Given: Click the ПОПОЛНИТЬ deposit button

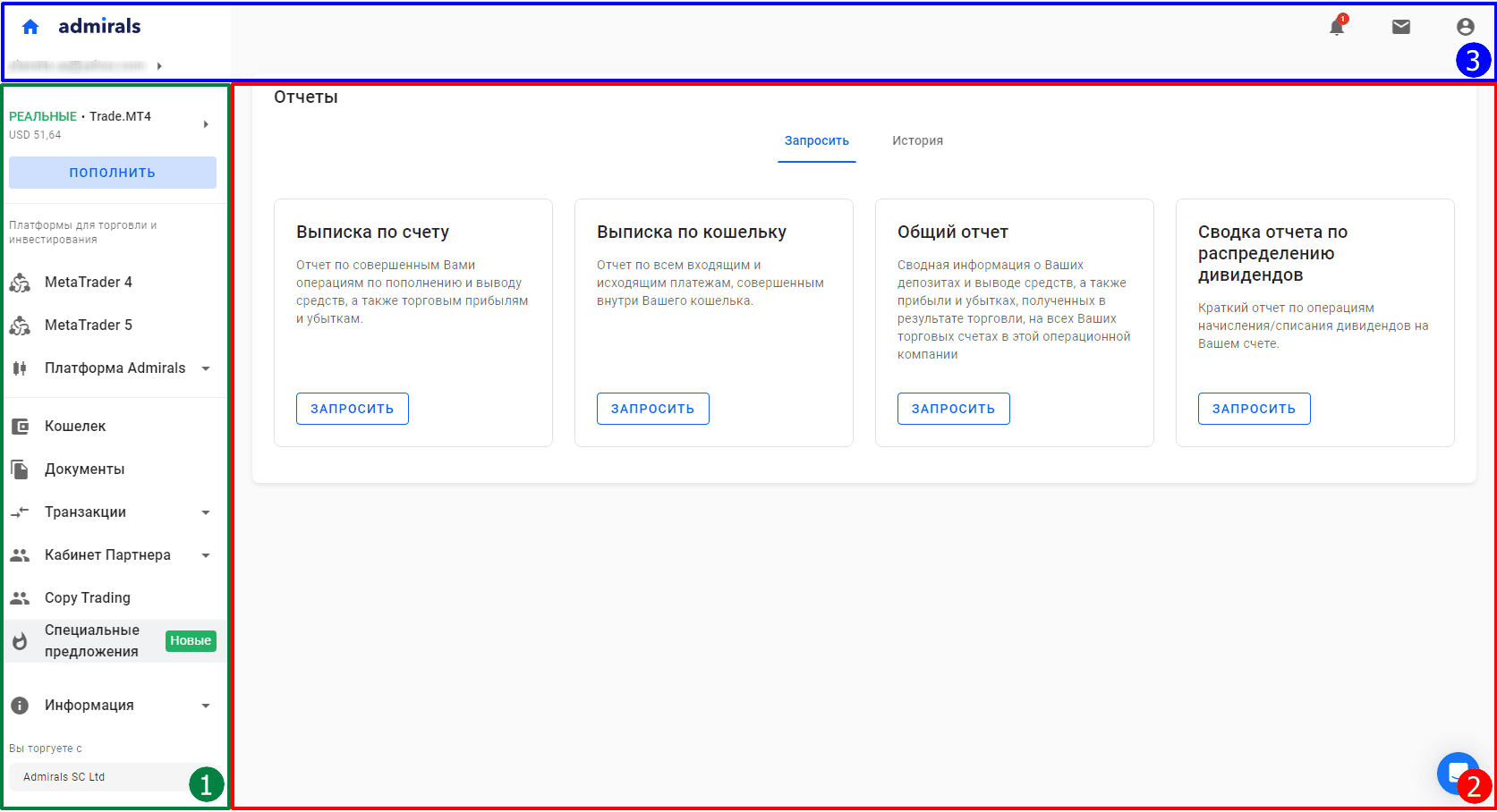Looking at the screenshot, I should point(113,173).
